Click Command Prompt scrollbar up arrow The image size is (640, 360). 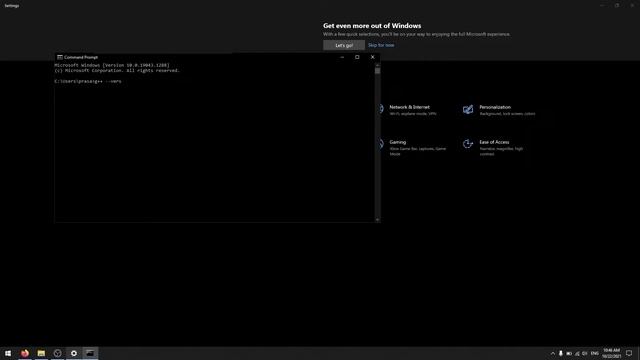click(x=378, y=64)
